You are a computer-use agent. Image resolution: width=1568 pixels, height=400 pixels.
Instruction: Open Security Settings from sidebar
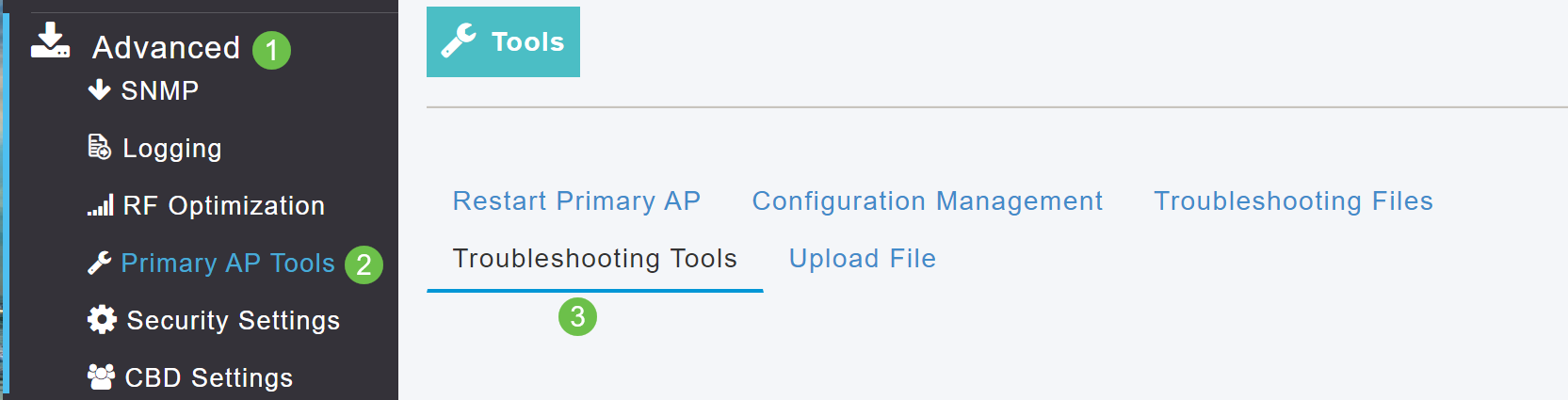click(234, 320)
